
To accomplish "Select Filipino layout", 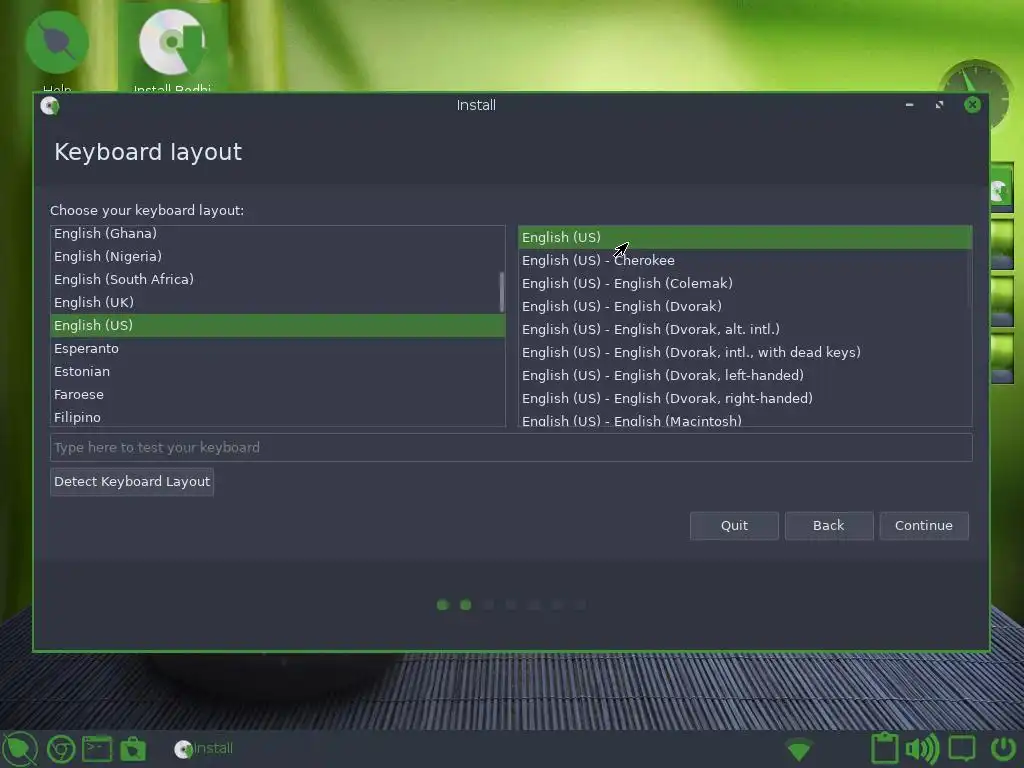I will [x=278, y=417].
